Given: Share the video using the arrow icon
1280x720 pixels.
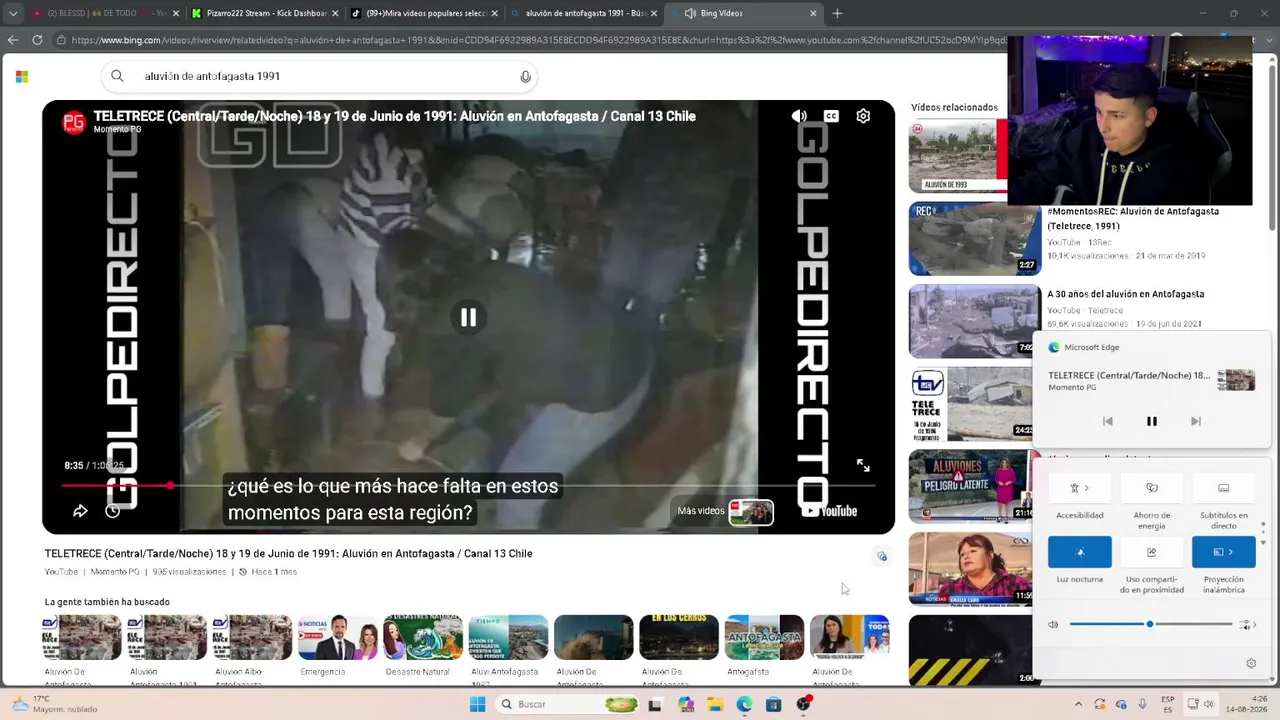Looking at the screenshot, I should tap(80, 511).
